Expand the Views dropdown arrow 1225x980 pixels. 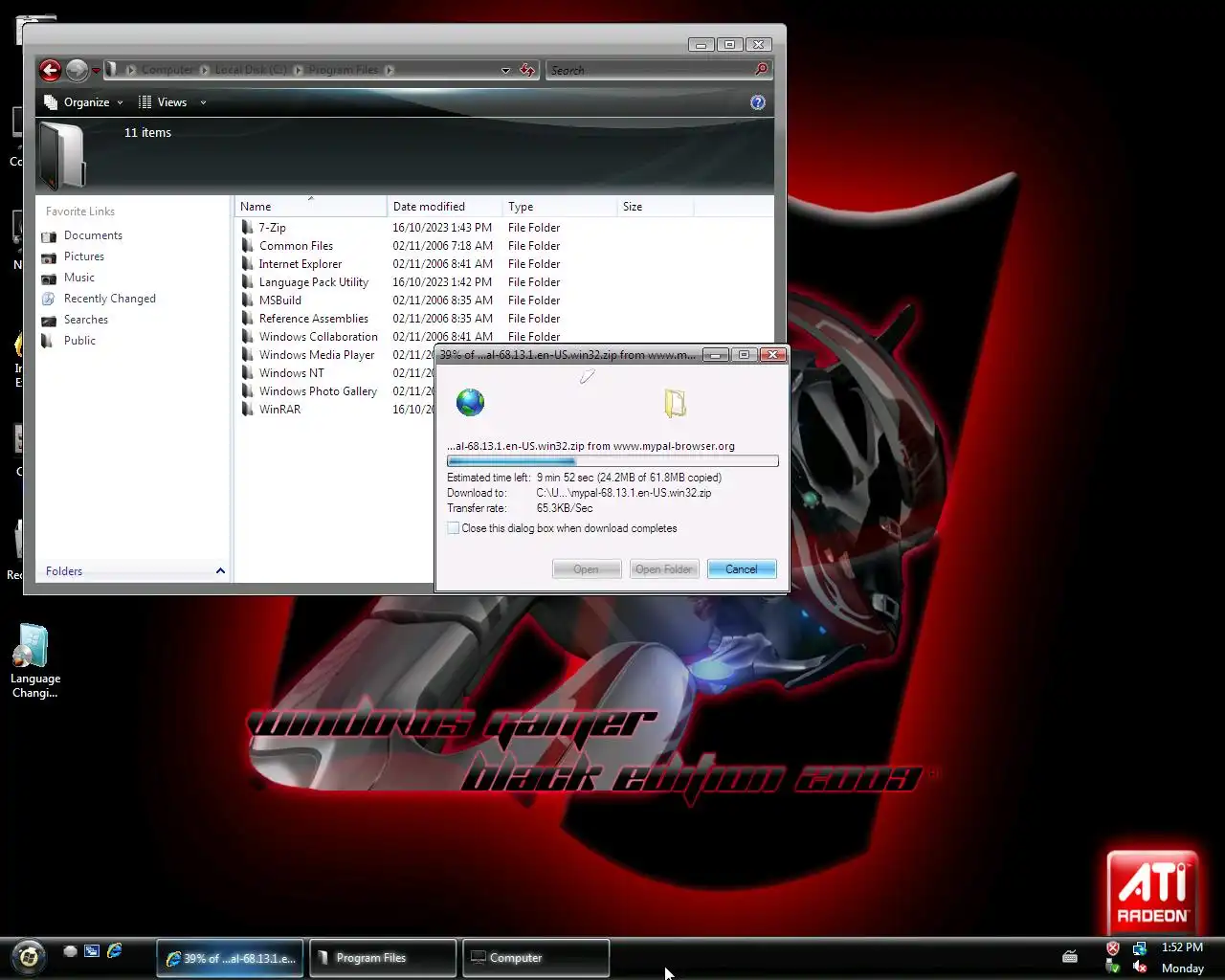tap(203, 102)
